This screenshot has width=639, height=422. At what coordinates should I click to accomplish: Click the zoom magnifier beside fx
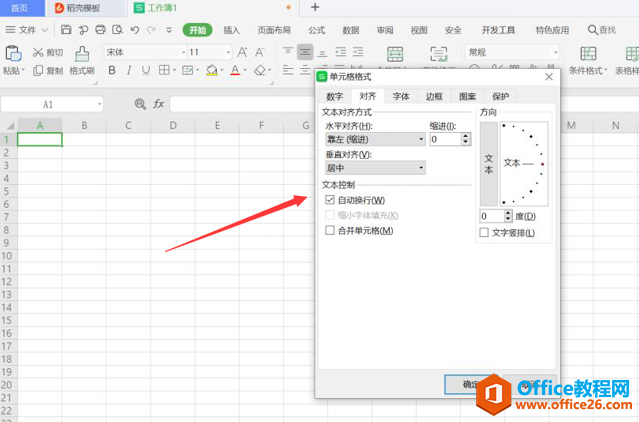tap(140, 104)
